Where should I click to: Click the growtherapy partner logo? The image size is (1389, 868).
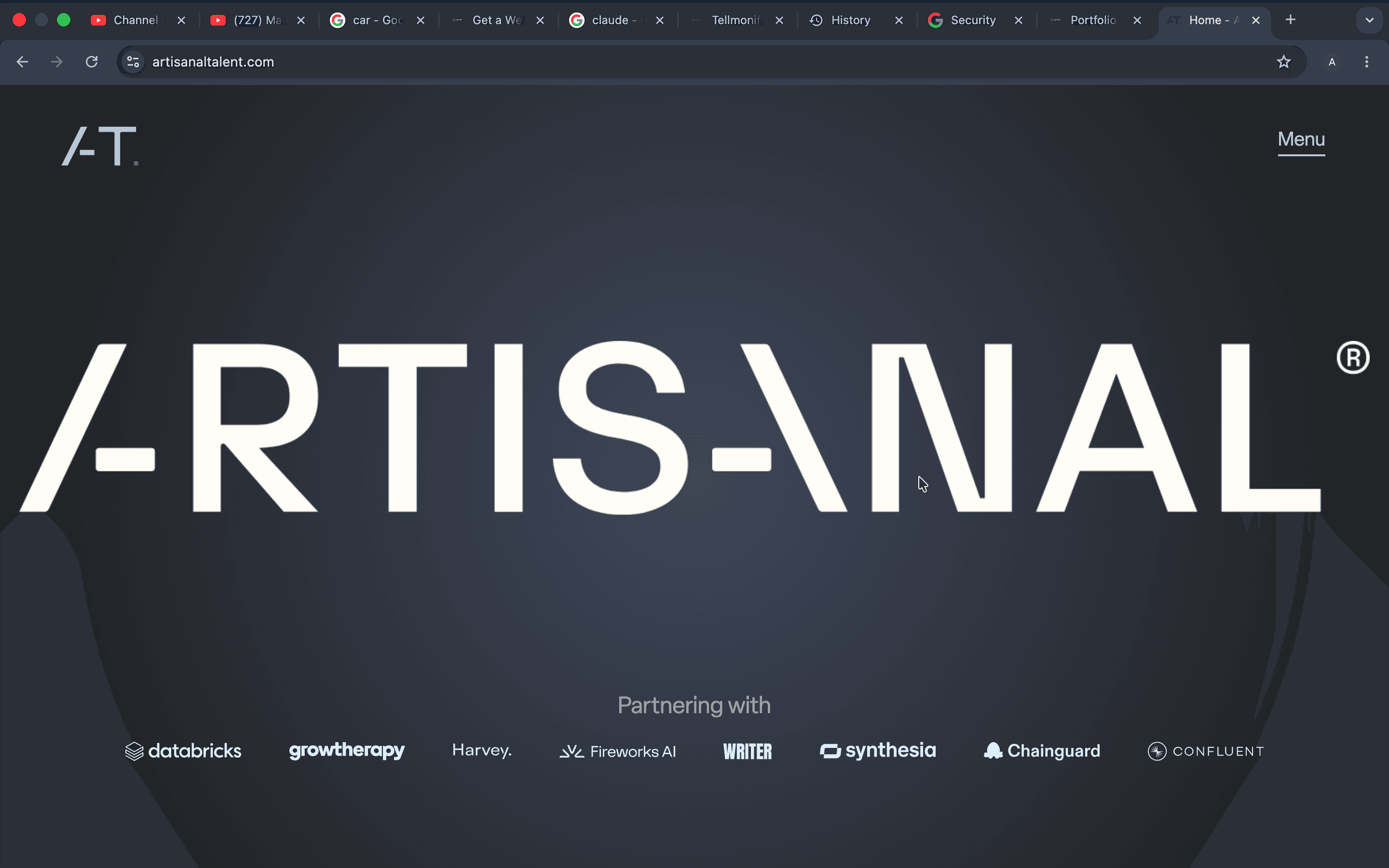point(347,751)
